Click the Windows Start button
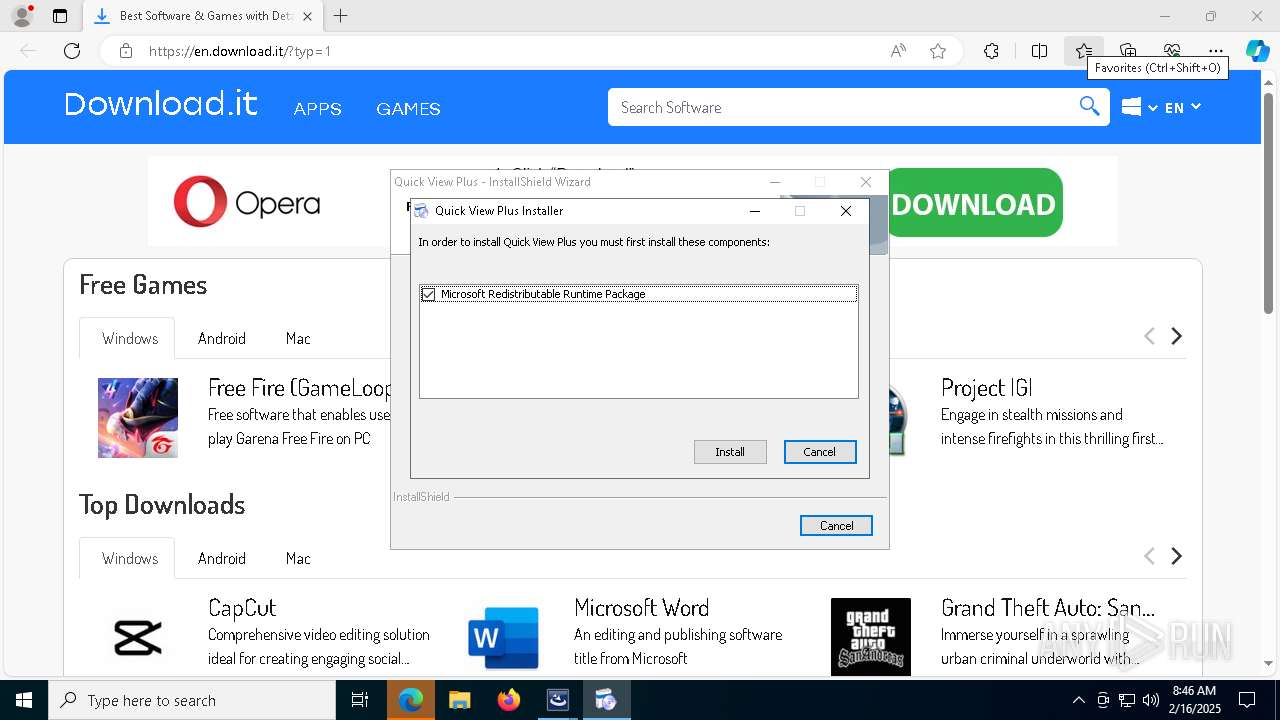 click(24, 700)
